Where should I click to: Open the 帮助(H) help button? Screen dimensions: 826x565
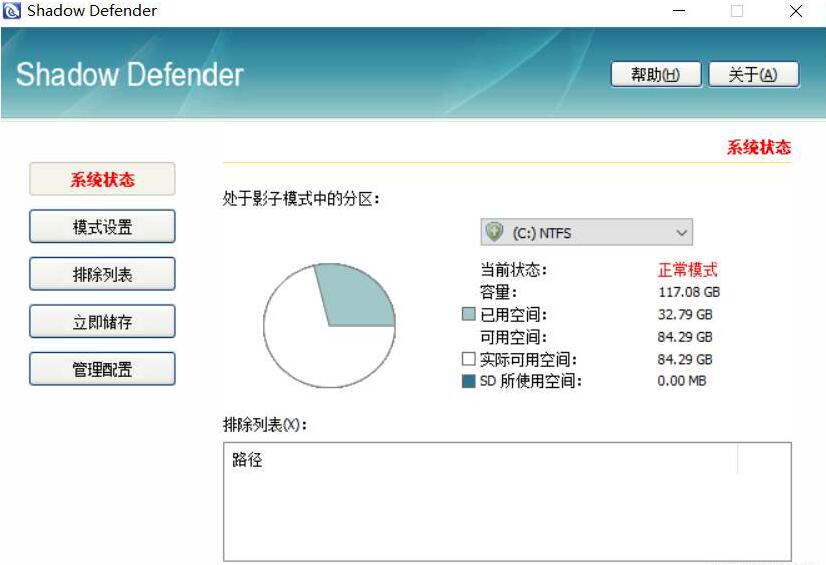655,75
